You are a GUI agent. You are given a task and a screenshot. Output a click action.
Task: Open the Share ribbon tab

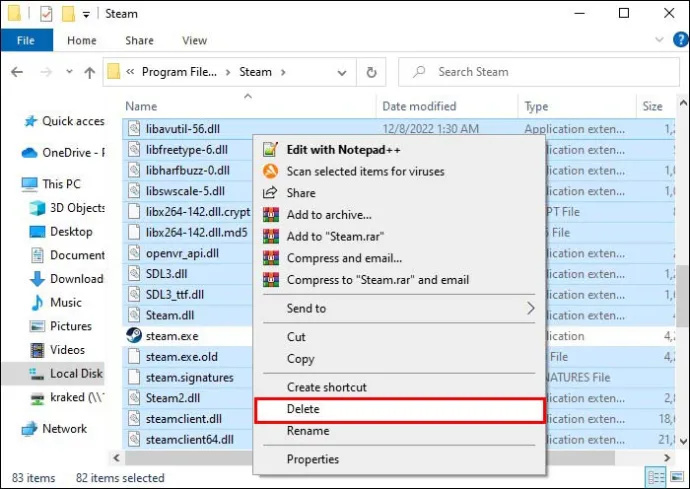(x=139, y=40)
